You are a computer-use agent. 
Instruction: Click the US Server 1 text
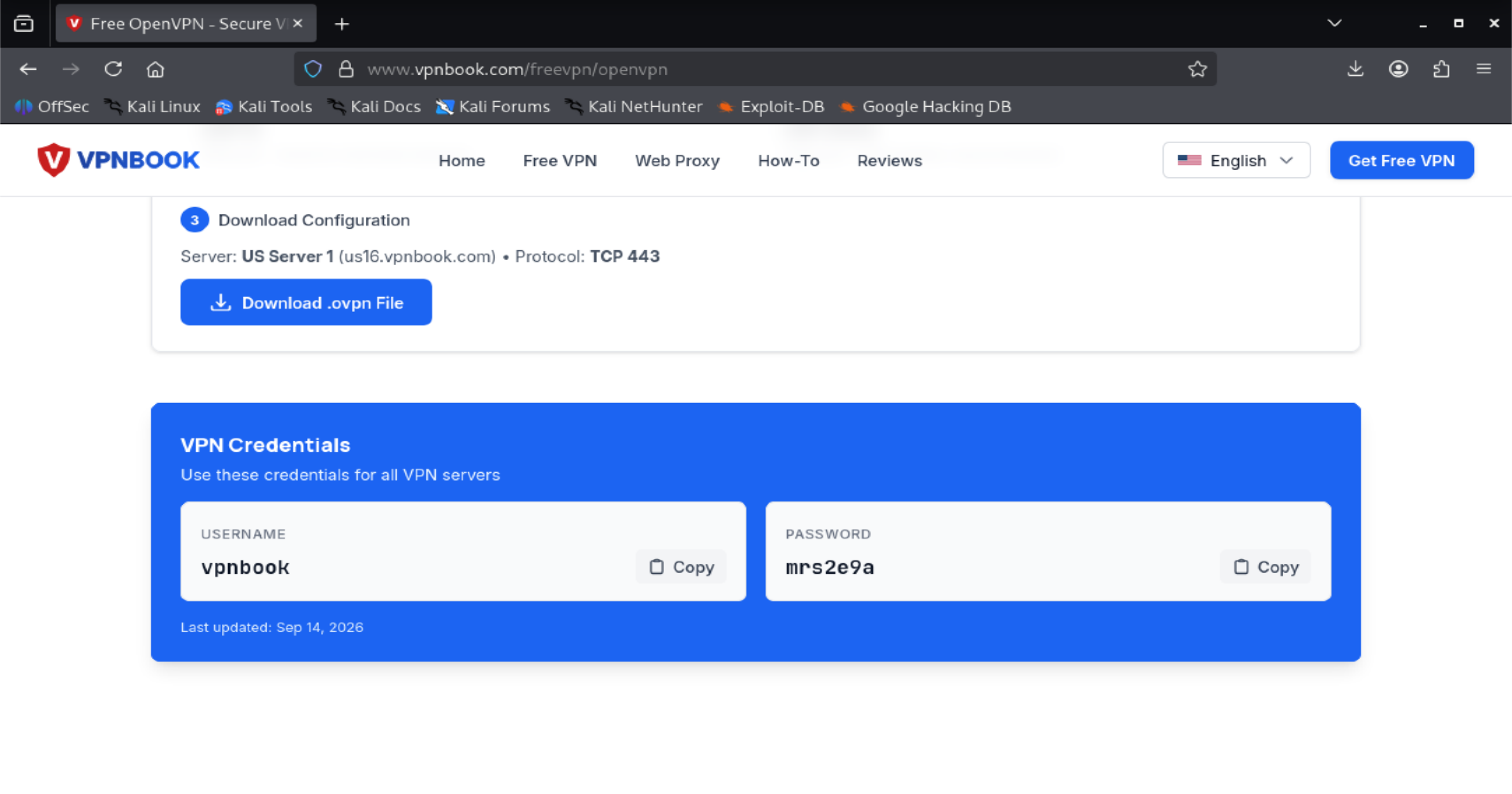[288, 256]
